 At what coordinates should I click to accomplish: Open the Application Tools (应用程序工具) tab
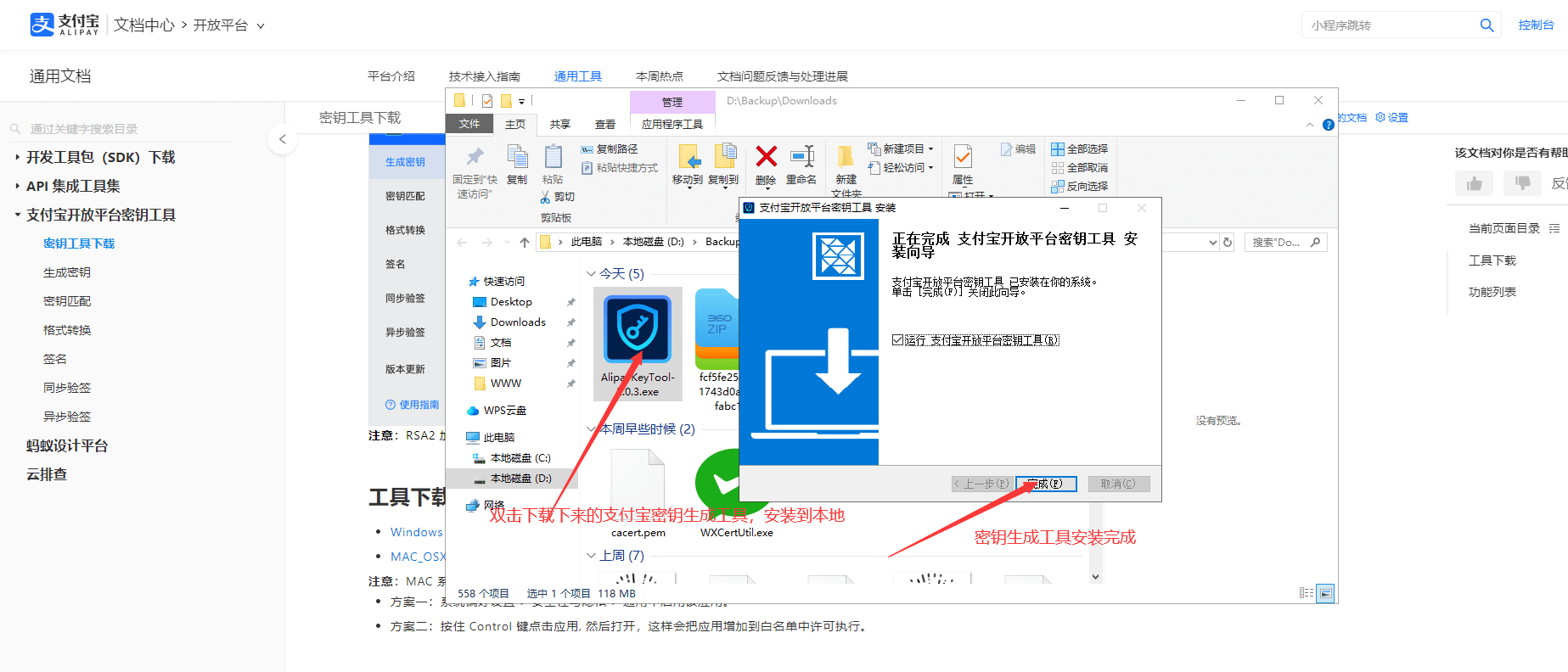[x=672, y=124]
